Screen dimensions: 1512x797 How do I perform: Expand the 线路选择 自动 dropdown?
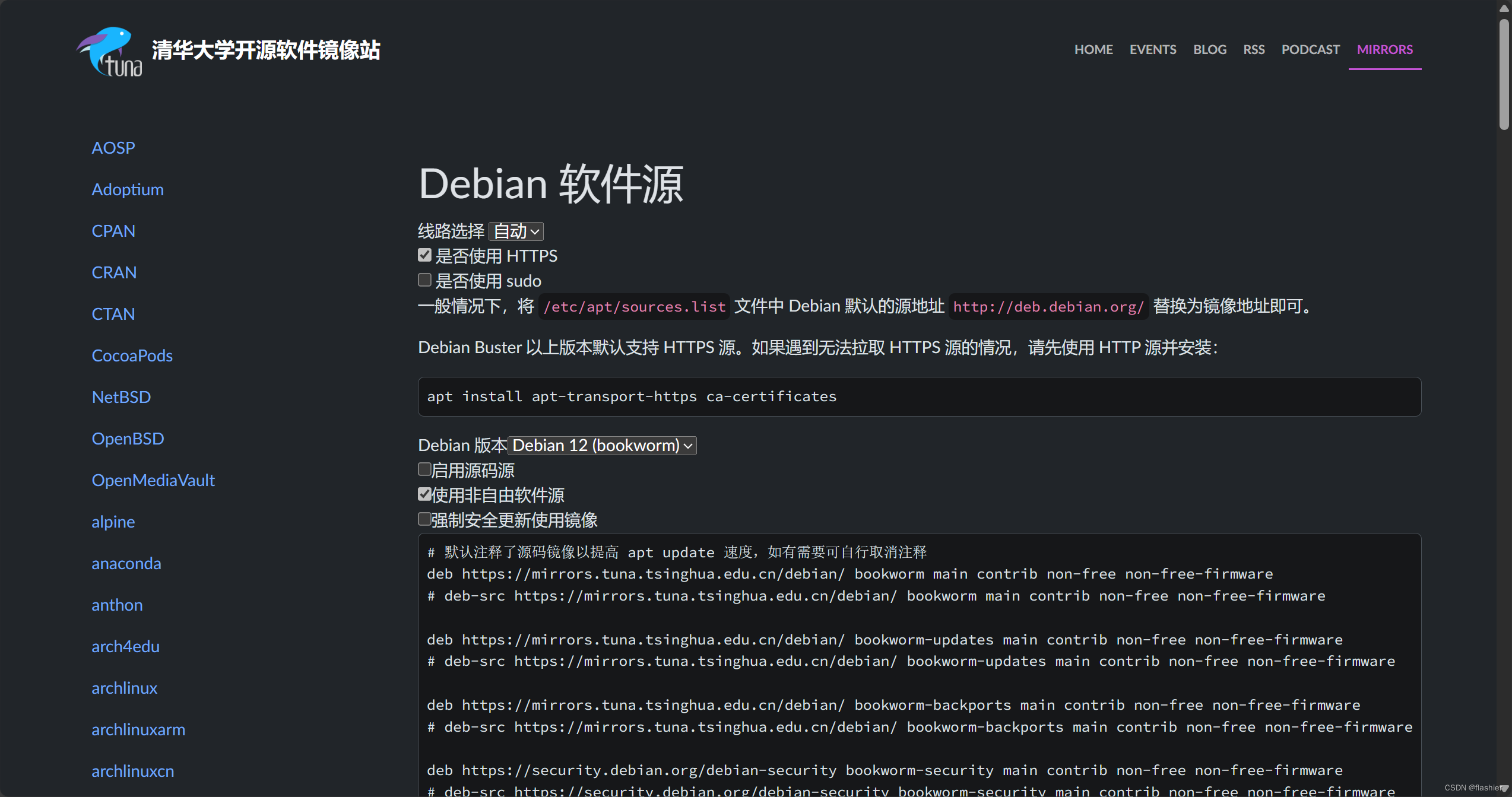pos(516,231)
